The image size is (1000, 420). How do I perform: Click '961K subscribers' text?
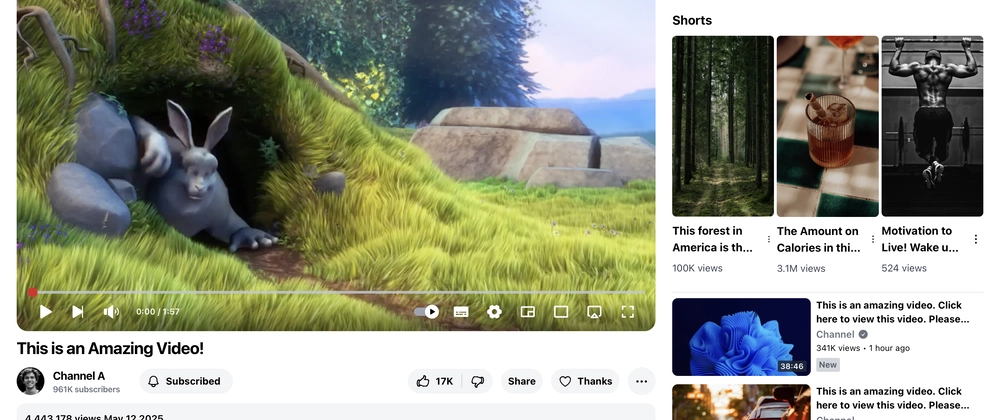tap(86, 389)
